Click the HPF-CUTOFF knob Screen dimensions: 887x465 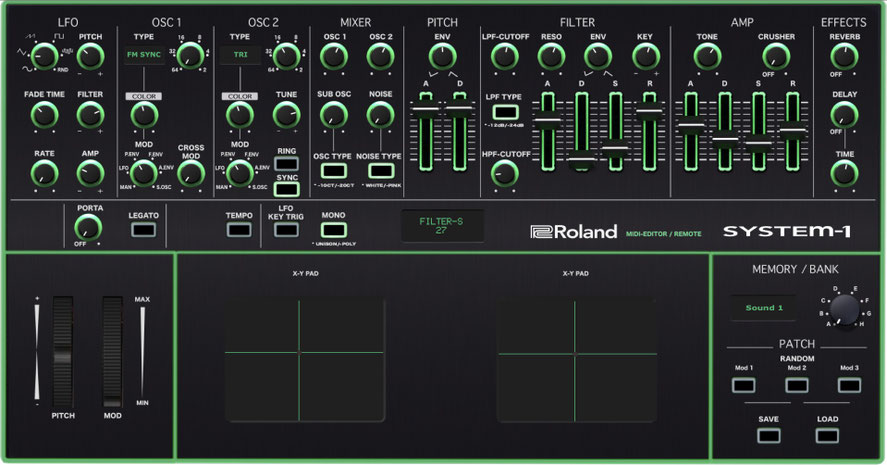[505, 174]
